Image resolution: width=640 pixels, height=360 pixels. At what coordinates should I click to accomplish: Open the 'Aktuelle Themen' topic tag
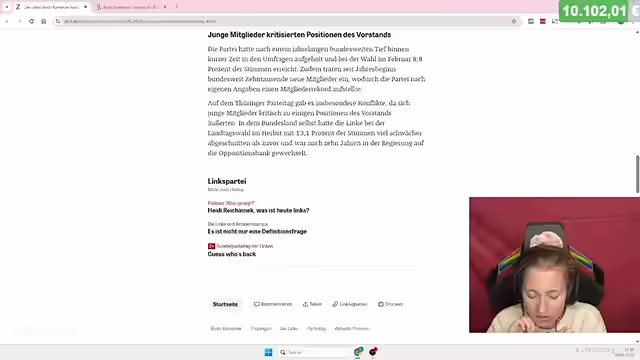click(x=352, y=329)
